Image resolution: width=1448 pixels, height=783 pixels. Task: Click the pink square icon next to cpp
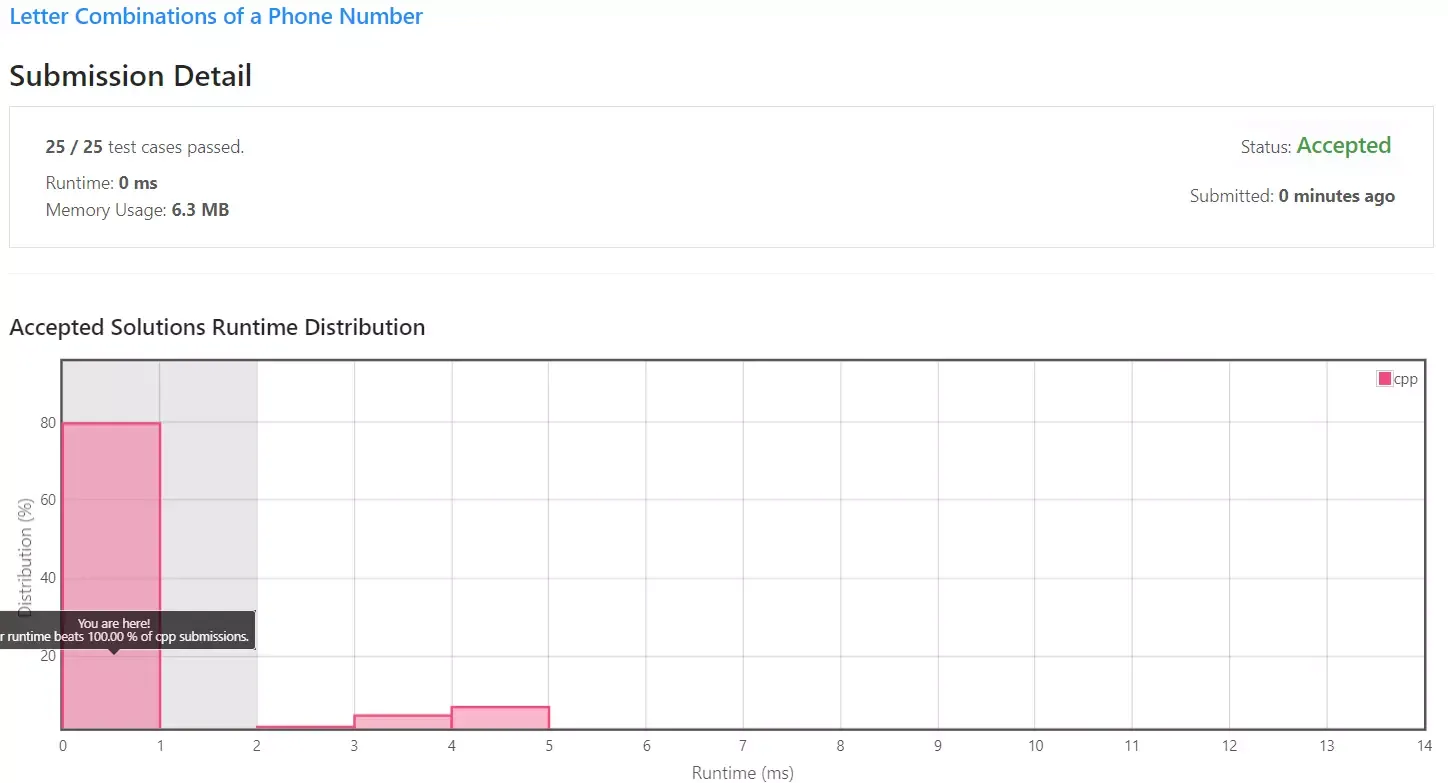point(1384,378)
